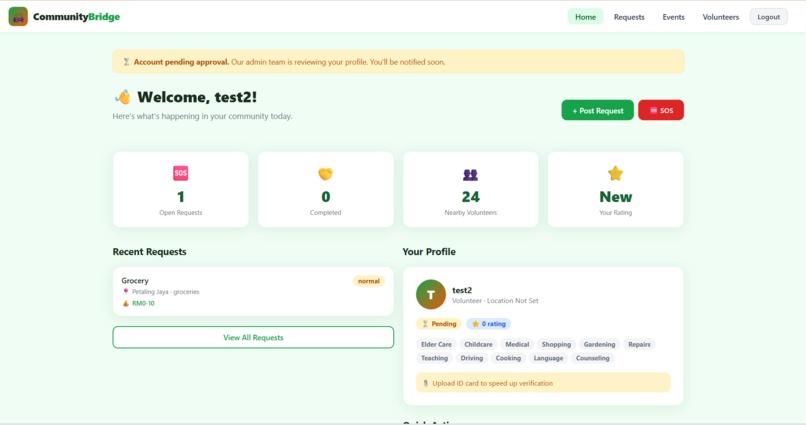
Task: Click the normal priority badge
Action: (369, 281)
